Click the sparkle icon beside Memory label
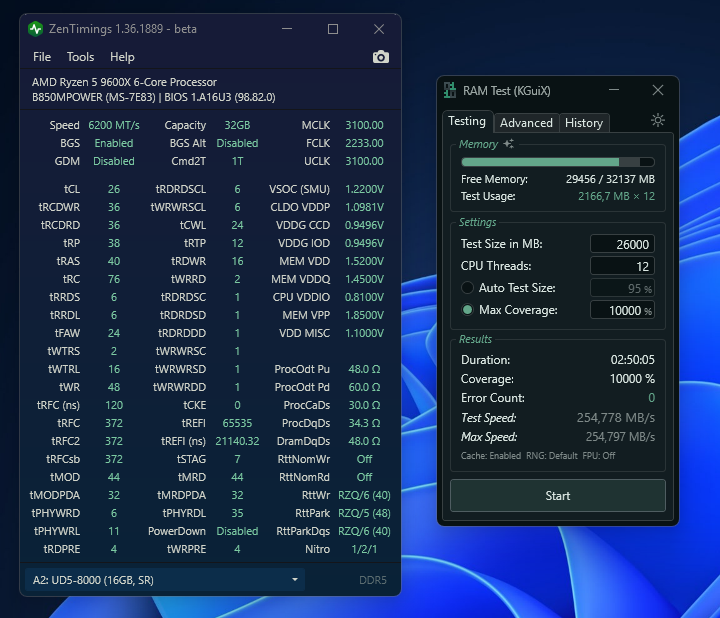The width and height of the screenshot is (720, 618). (509, 144)
